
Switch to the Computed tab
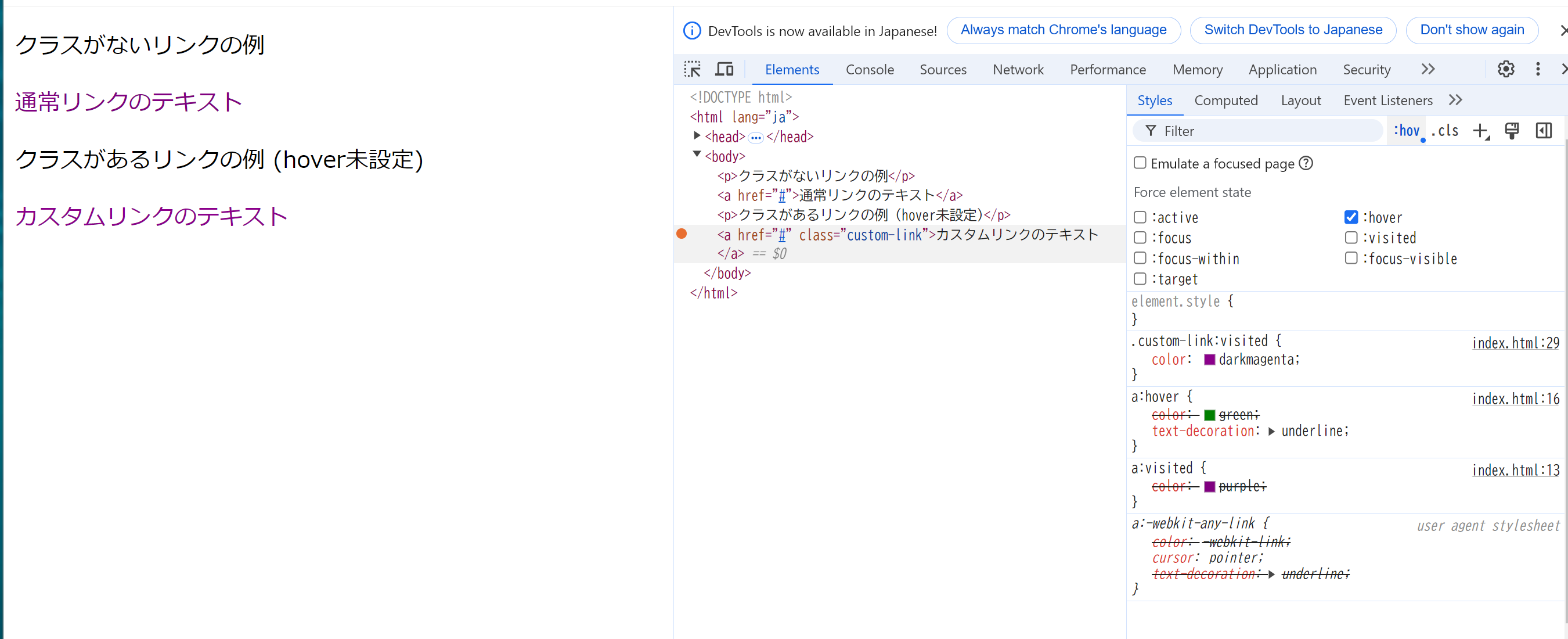pos(1227,100)
